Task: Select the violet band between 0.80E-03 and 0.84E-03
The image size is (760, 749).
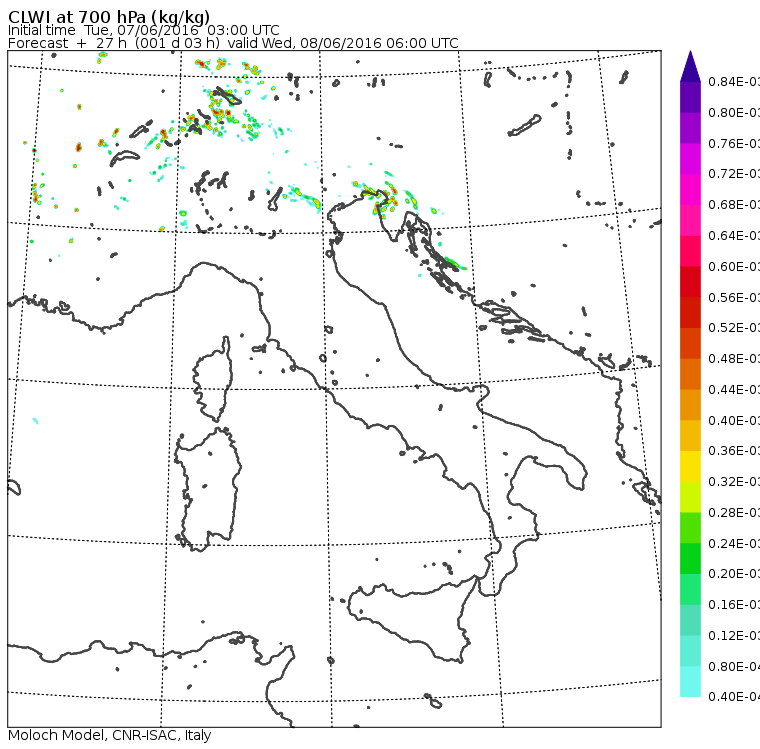Action: (x=690, y=97)
